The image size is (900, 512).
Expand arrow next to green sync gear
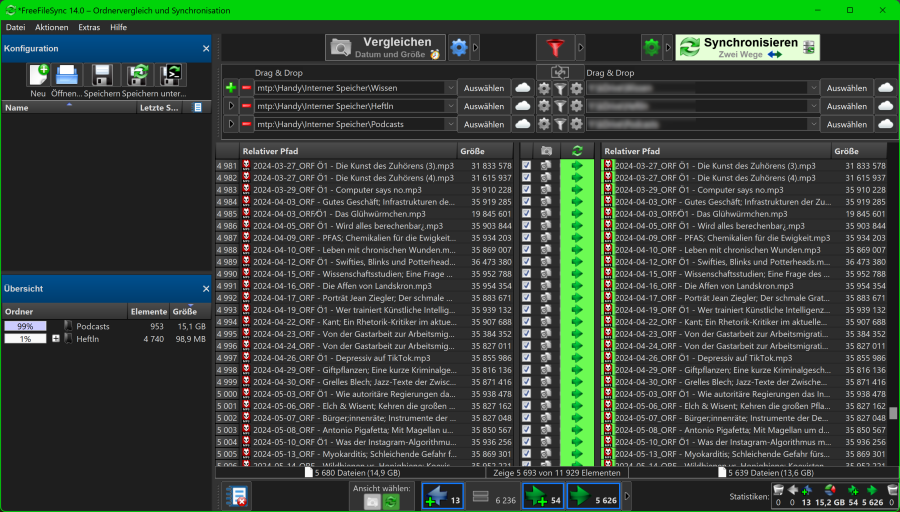(668, 48)
